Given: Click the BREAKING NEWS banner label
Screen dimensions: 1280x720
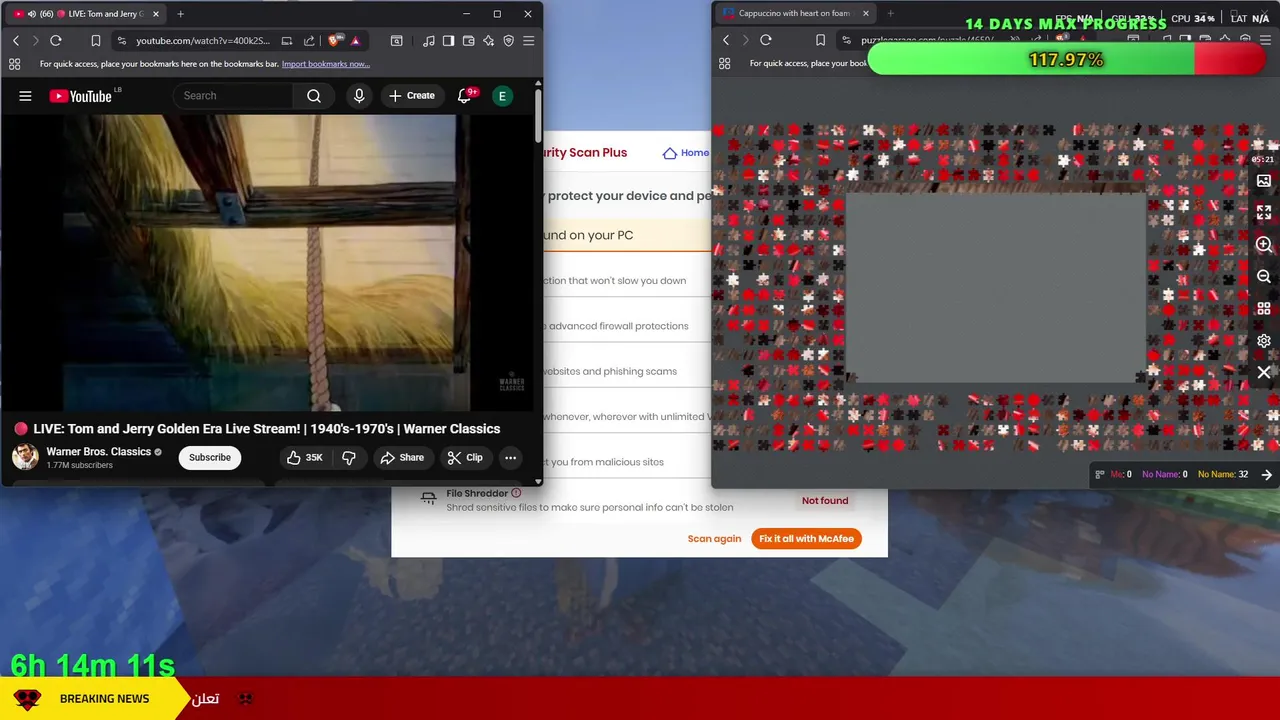Looking at the screenshot, I should click(x=104, y=699).
